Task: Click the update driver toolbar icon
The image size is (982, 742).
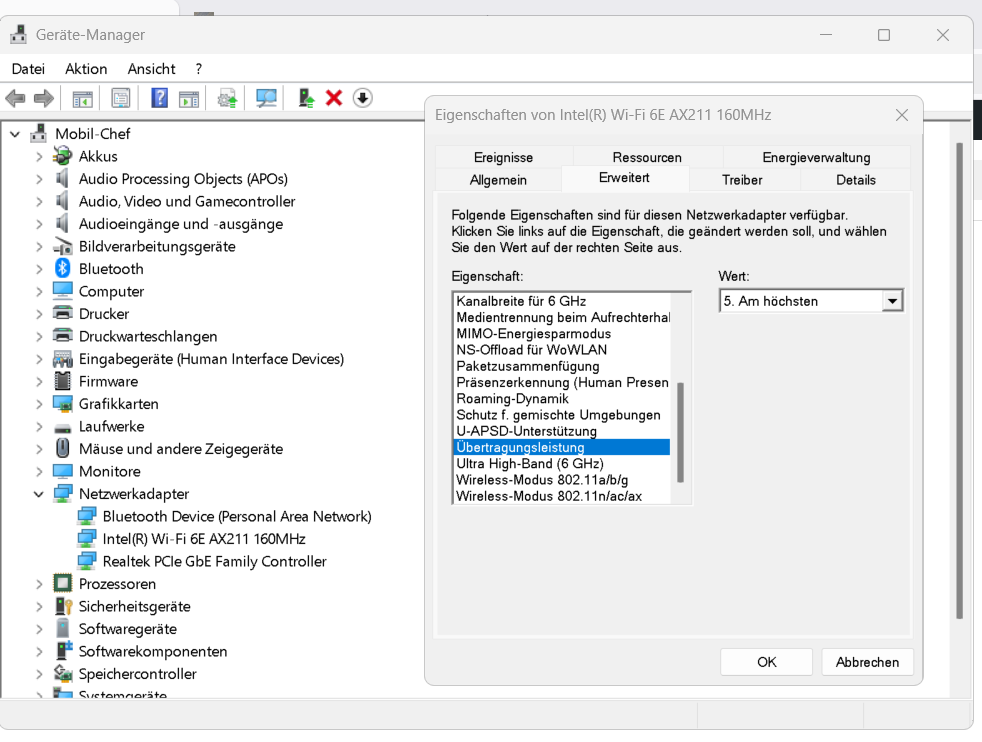Action: 227,98
